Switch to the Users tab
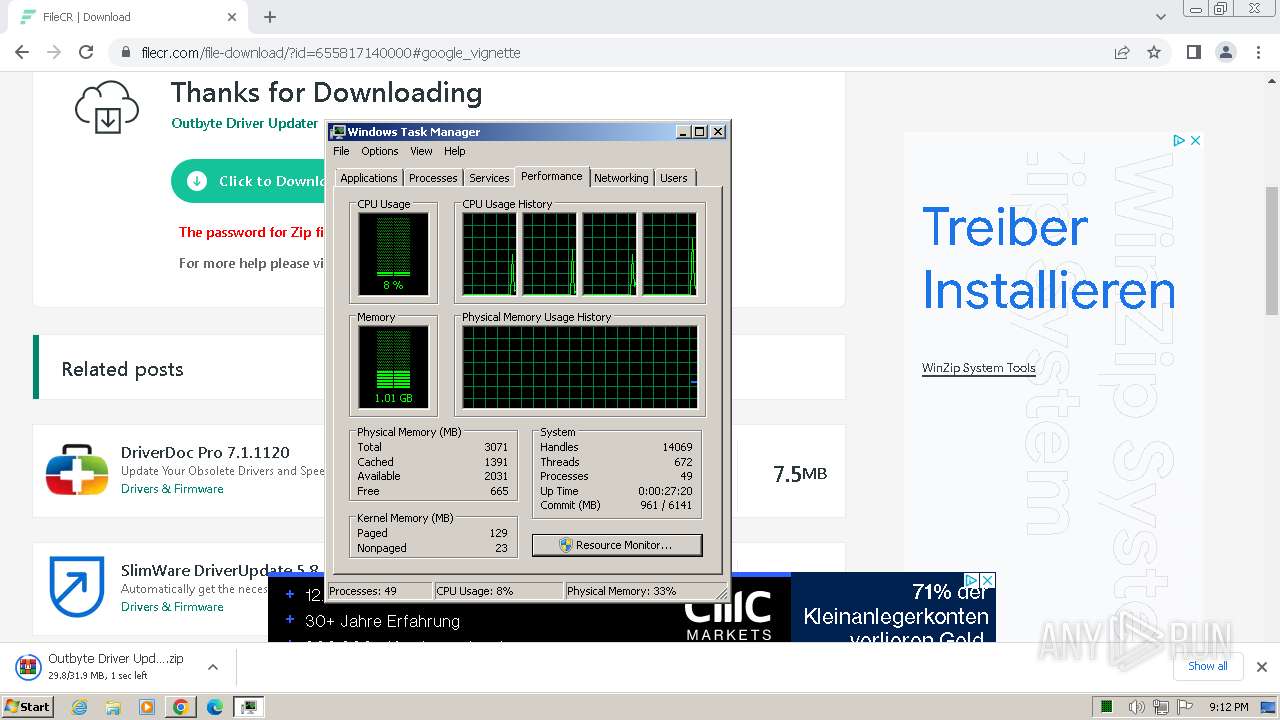 click(x=673, y=178)
